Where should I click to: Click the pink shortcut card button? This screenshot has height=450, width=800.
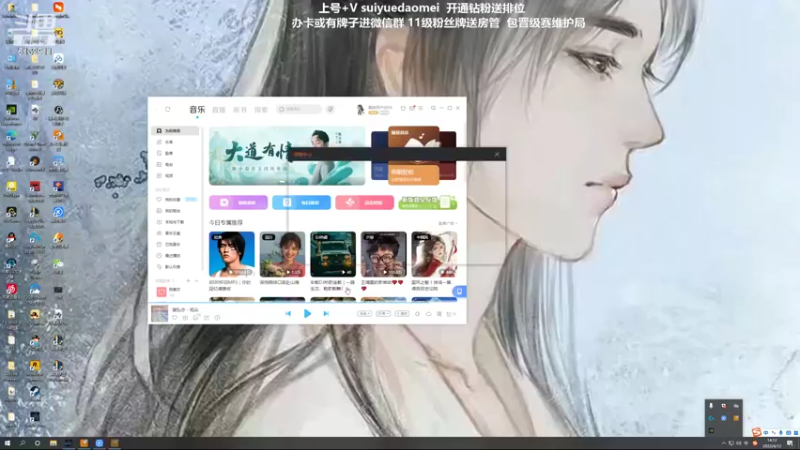(x=364, y=203)
